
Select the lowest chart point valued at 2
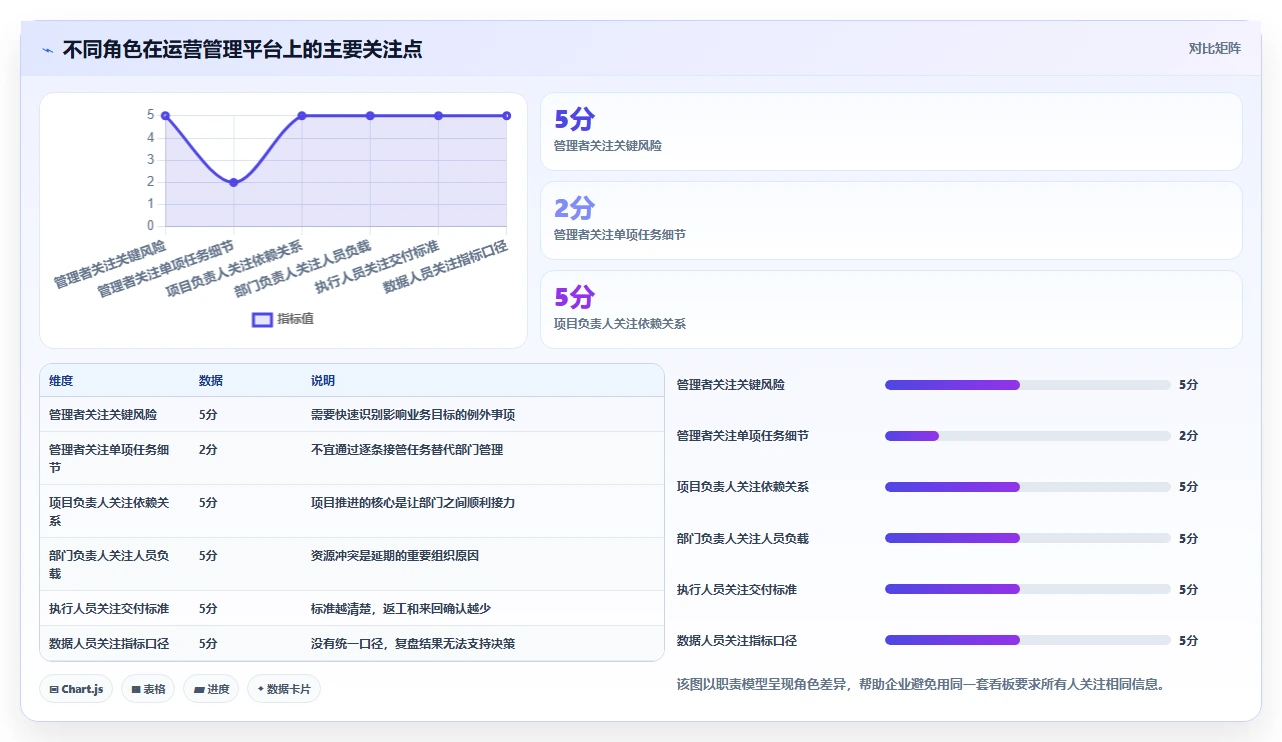pos(234,182)
